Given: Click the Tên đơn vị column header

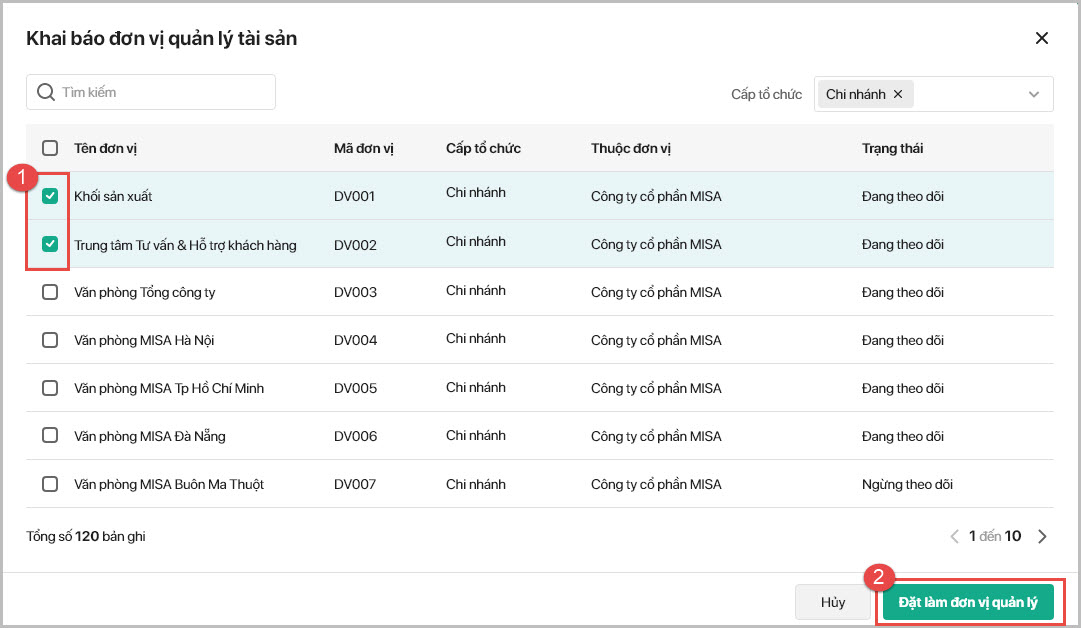Looking at the screenshot, I should 105,149.
